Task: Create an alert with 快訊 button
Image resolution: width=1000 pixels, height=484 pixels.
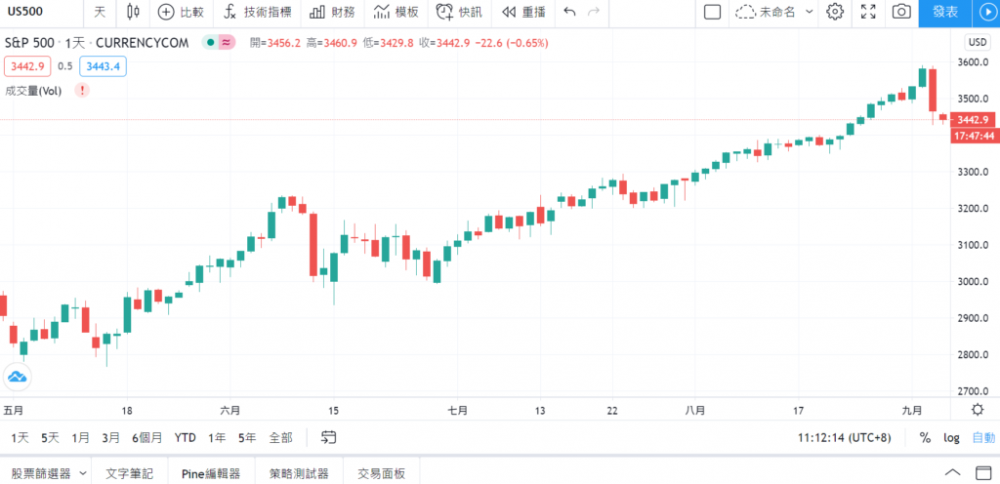Action: (459, 11)
